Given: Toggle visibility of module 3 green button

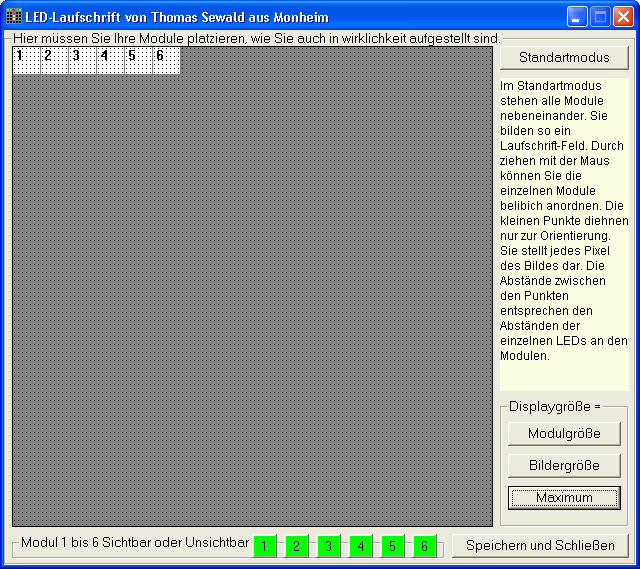Looking at the screenshot, I should click(329, 546).
